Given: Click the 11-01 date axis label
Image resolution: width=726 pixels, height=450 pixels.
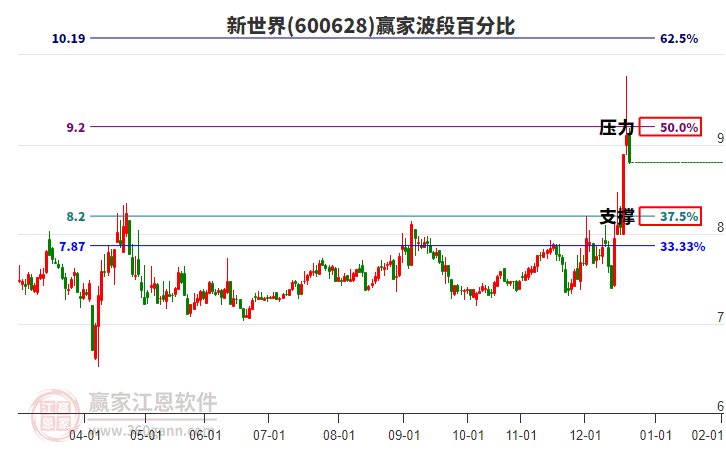Looking at the screenshot, I should point(521,435).
